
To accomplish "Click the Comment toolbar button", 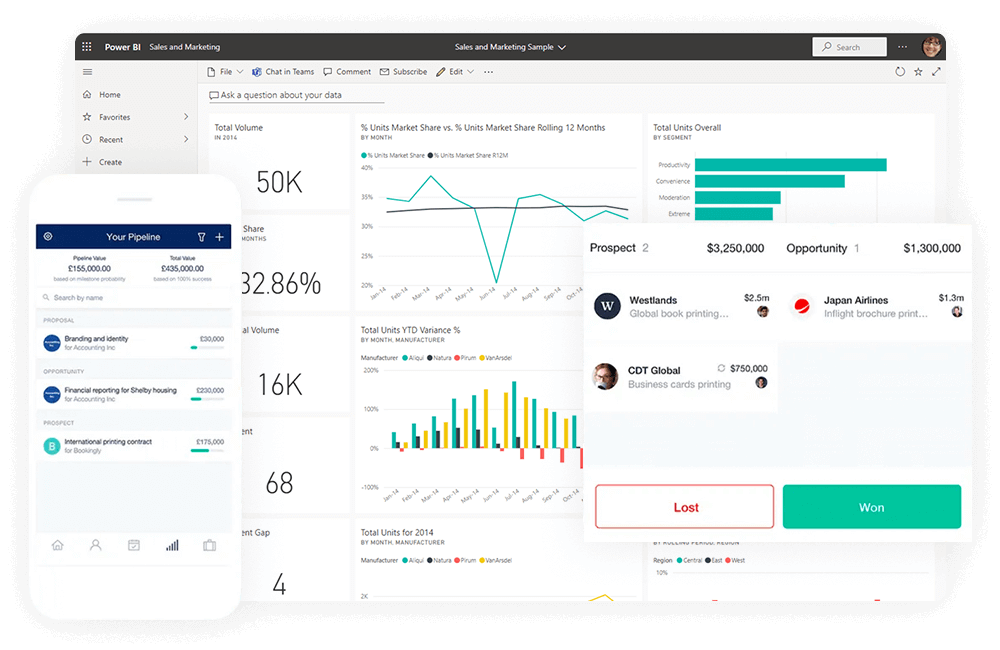I will 347,72.
